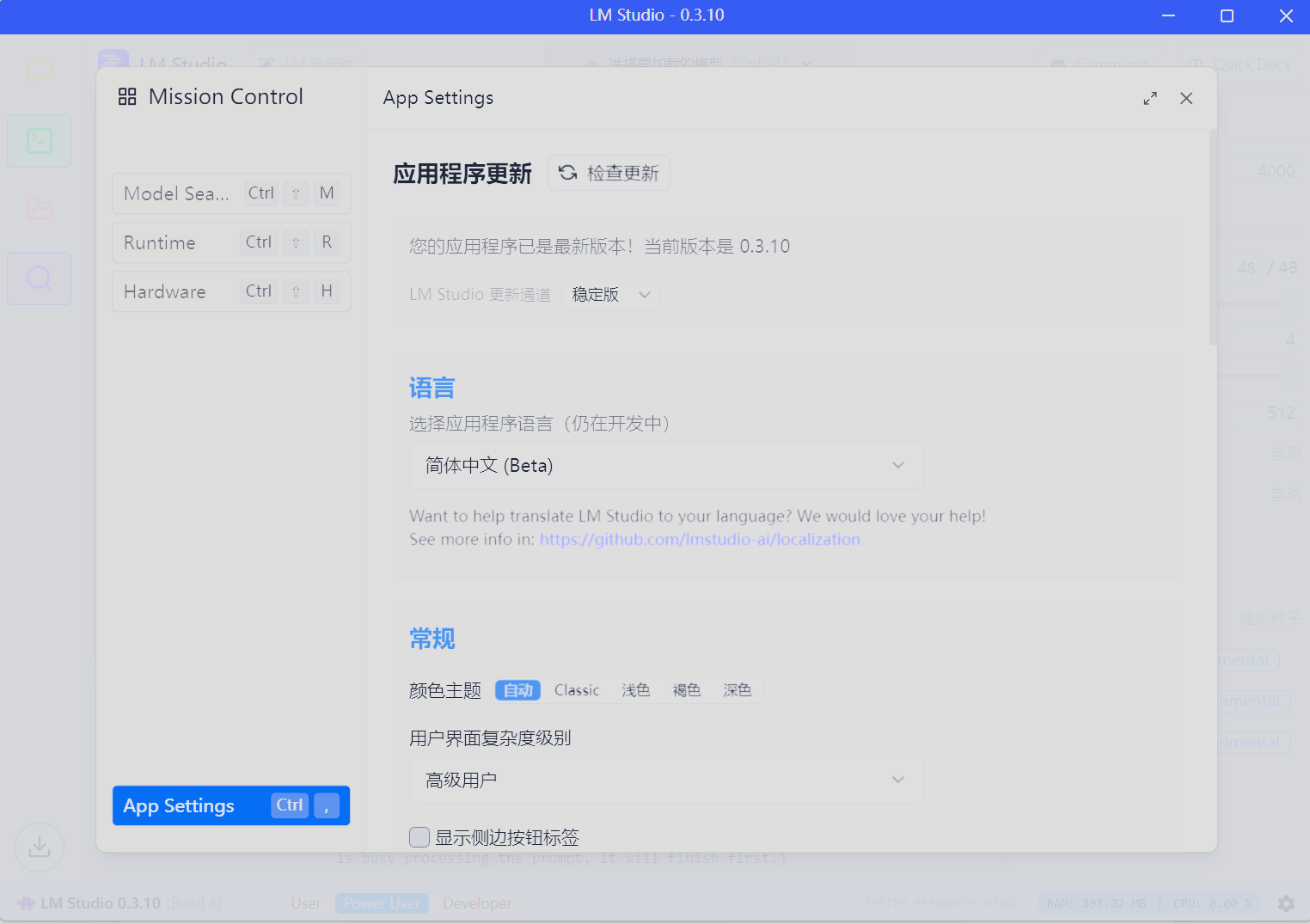1310x924 pixels.
Task: Open the Discover search sidebar icon
Action: coord(40,278)
